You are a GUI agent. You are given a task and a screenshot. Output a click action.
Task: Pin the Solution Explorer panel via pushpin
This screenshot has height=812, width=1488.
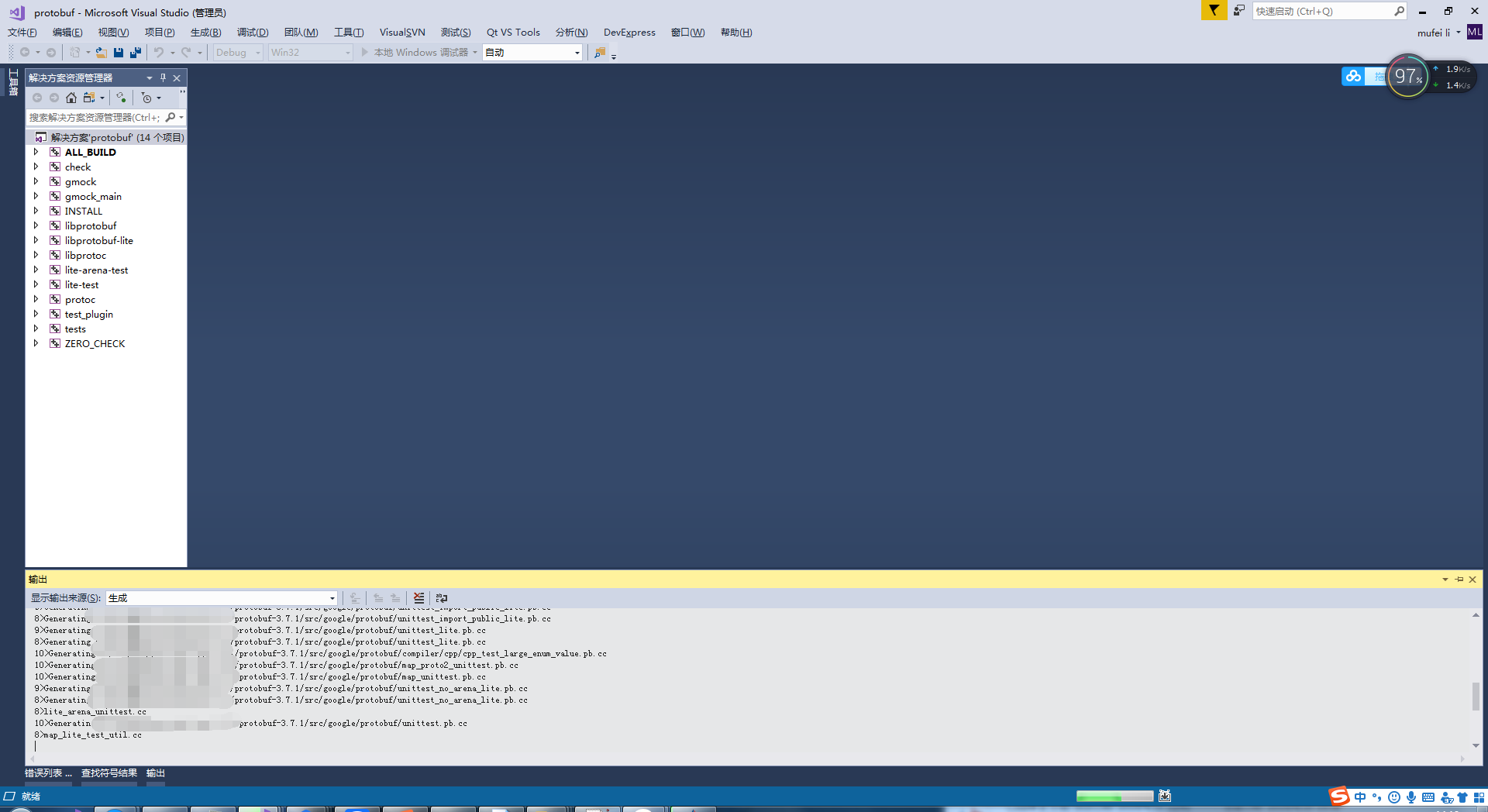pyautogui.click(x=163, y=77)
